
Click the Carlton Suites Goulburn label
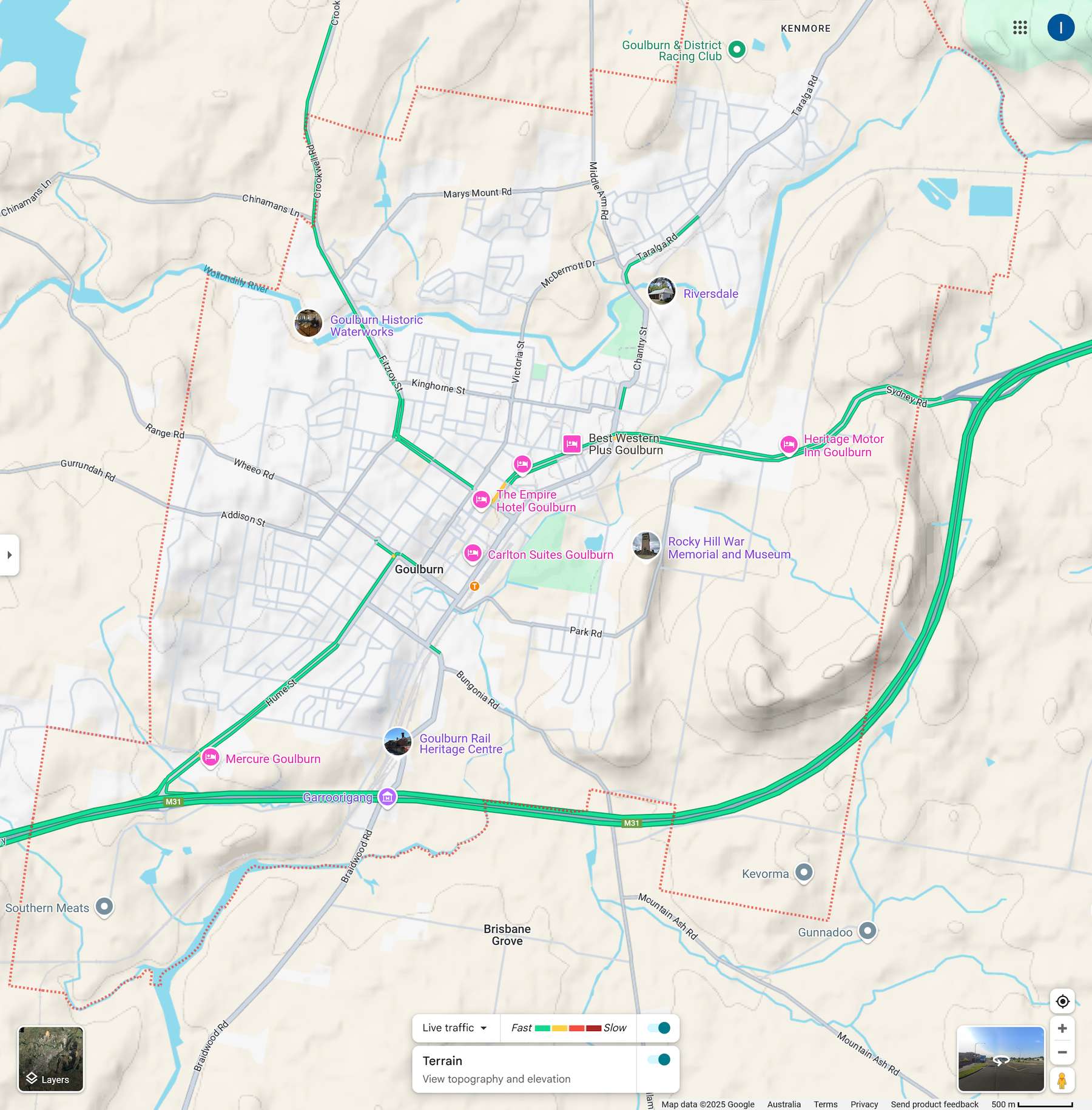click(550, 554)
